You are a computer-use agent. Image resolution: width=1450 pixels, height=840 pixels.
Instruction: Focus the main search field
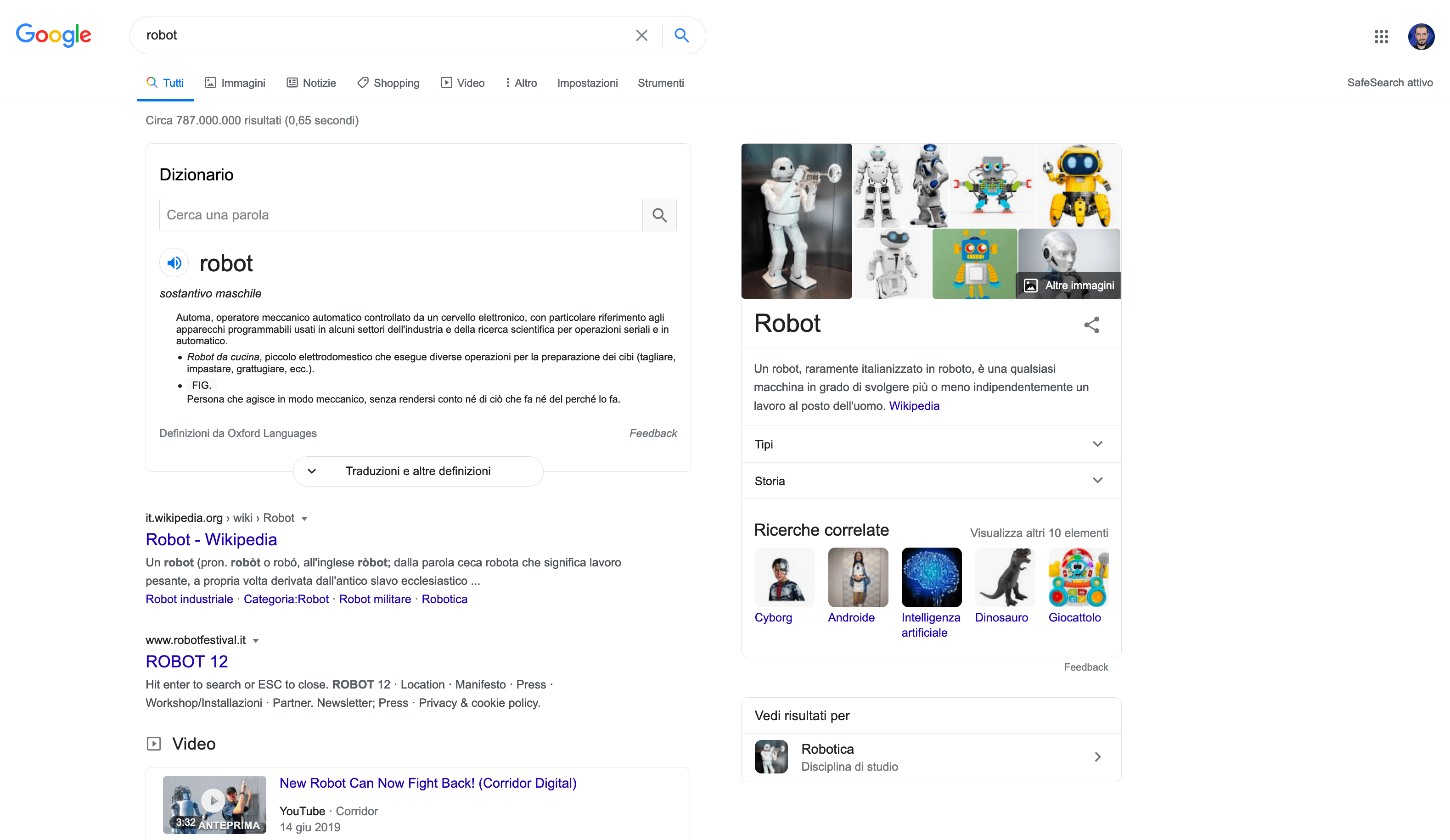pos(386,36)
